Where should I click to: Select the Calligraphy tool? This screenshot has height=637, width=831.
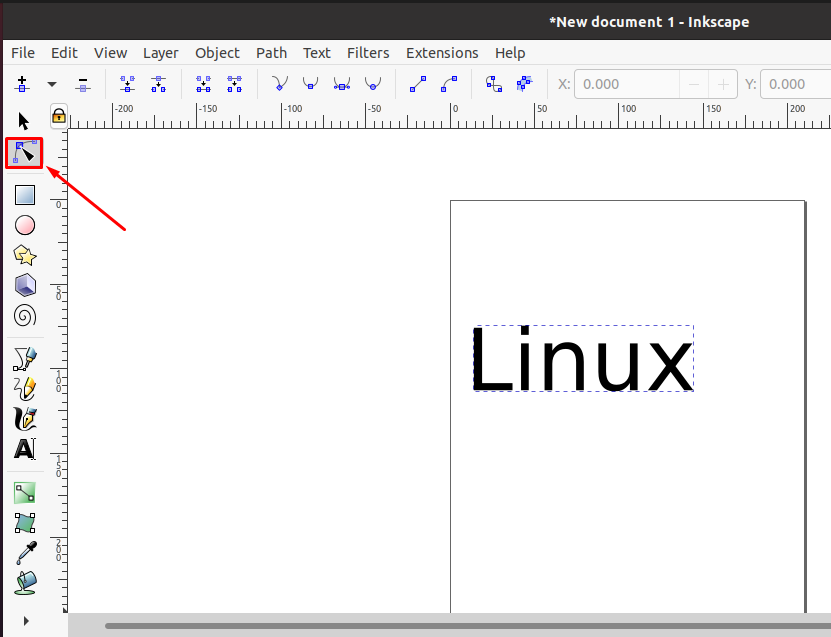pos(24,418)
